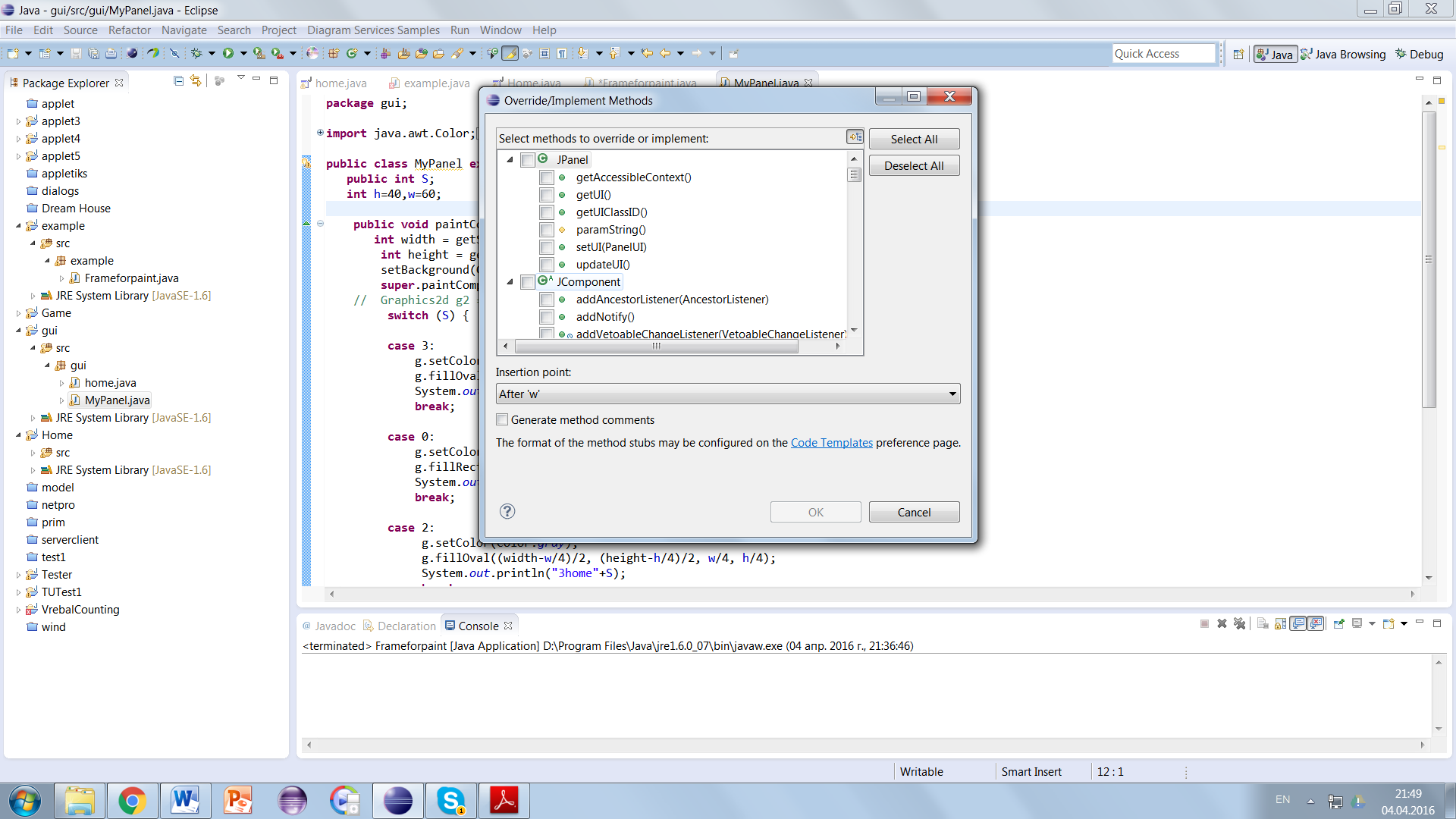Click Cancel in Override/Implement Methods dialog
1456x819 pixels.
pos(914,512)
